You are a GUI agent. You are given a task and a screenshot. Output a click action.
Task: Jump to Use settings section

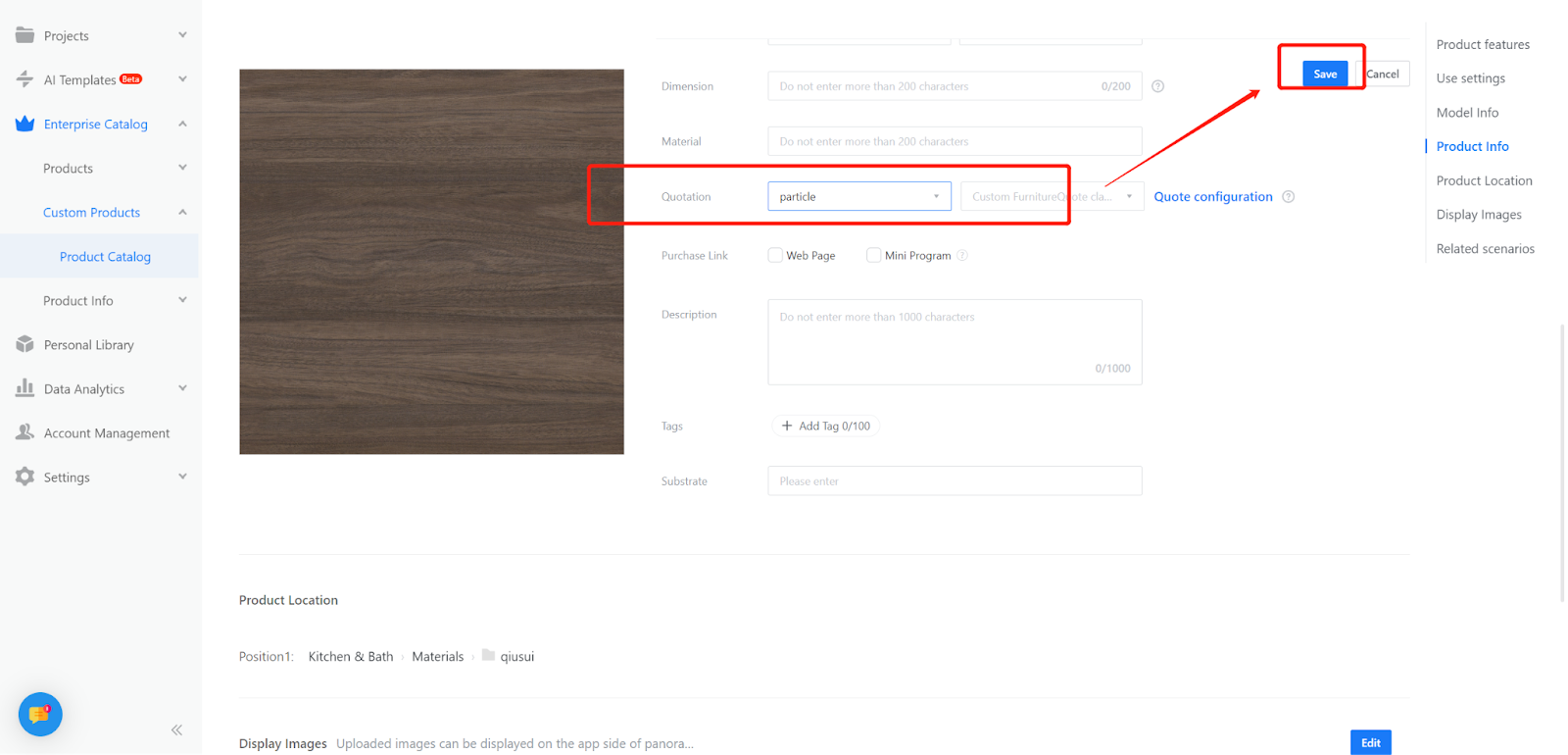[x=1471, y=78]
